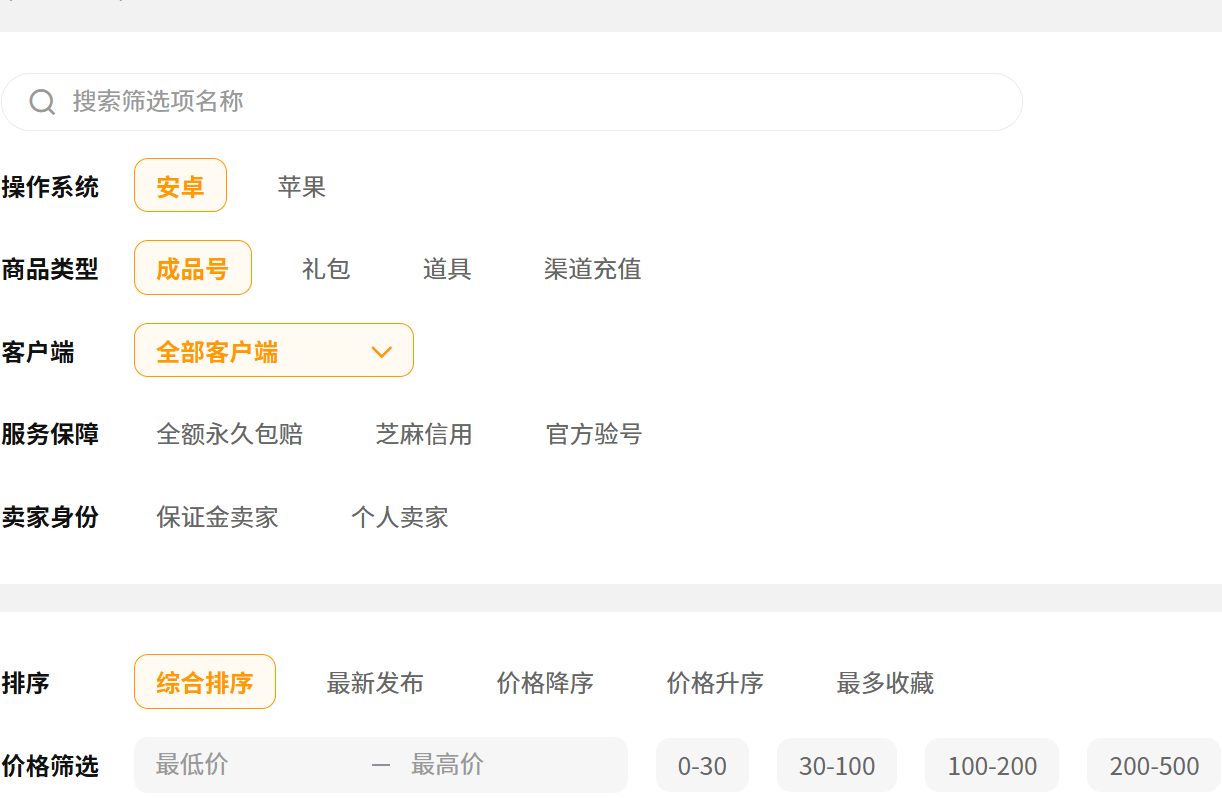Image resolution: width=1222 pixels, height=798 pixels.
Task: Sort by 价格降序
Action: click(545, 683)
